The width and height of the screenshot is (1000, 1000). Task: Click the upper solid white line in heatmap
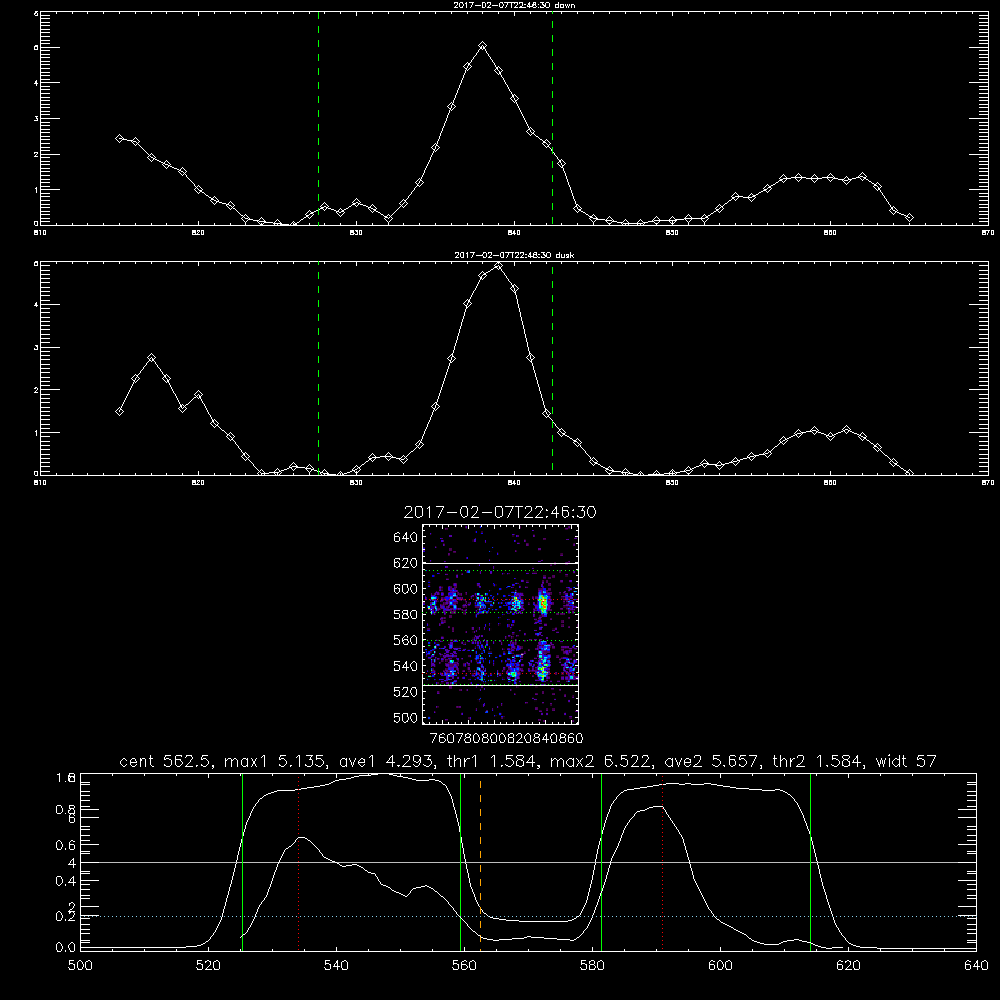pos(501,563)
